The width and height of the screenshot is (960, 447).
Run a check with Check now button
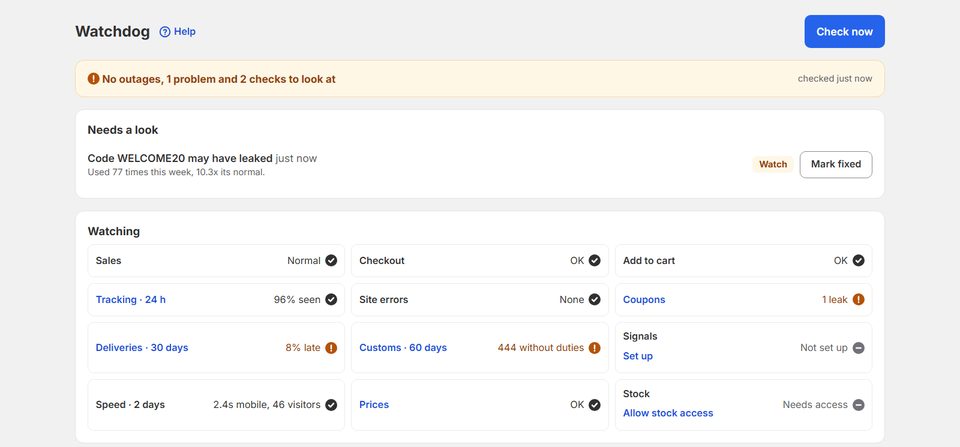point(844,31)
